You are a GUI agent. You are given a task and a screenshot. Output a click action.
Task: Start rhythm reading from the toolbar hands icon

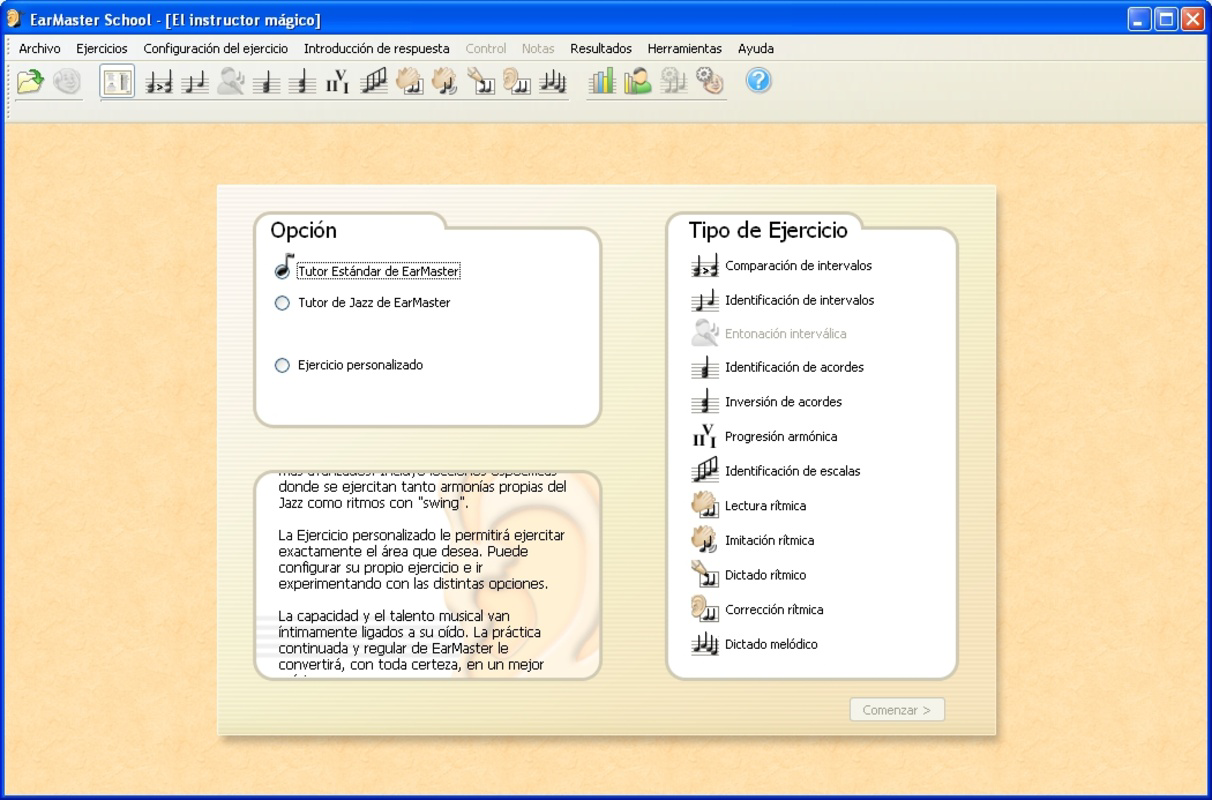pyautogui.click(x=409, y=81)
